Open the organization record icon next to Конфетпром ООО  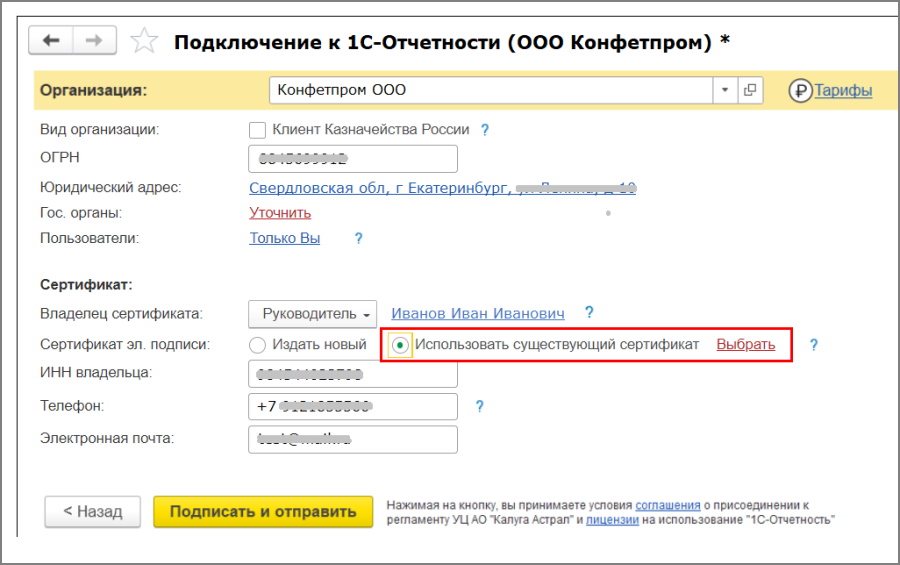750,90
